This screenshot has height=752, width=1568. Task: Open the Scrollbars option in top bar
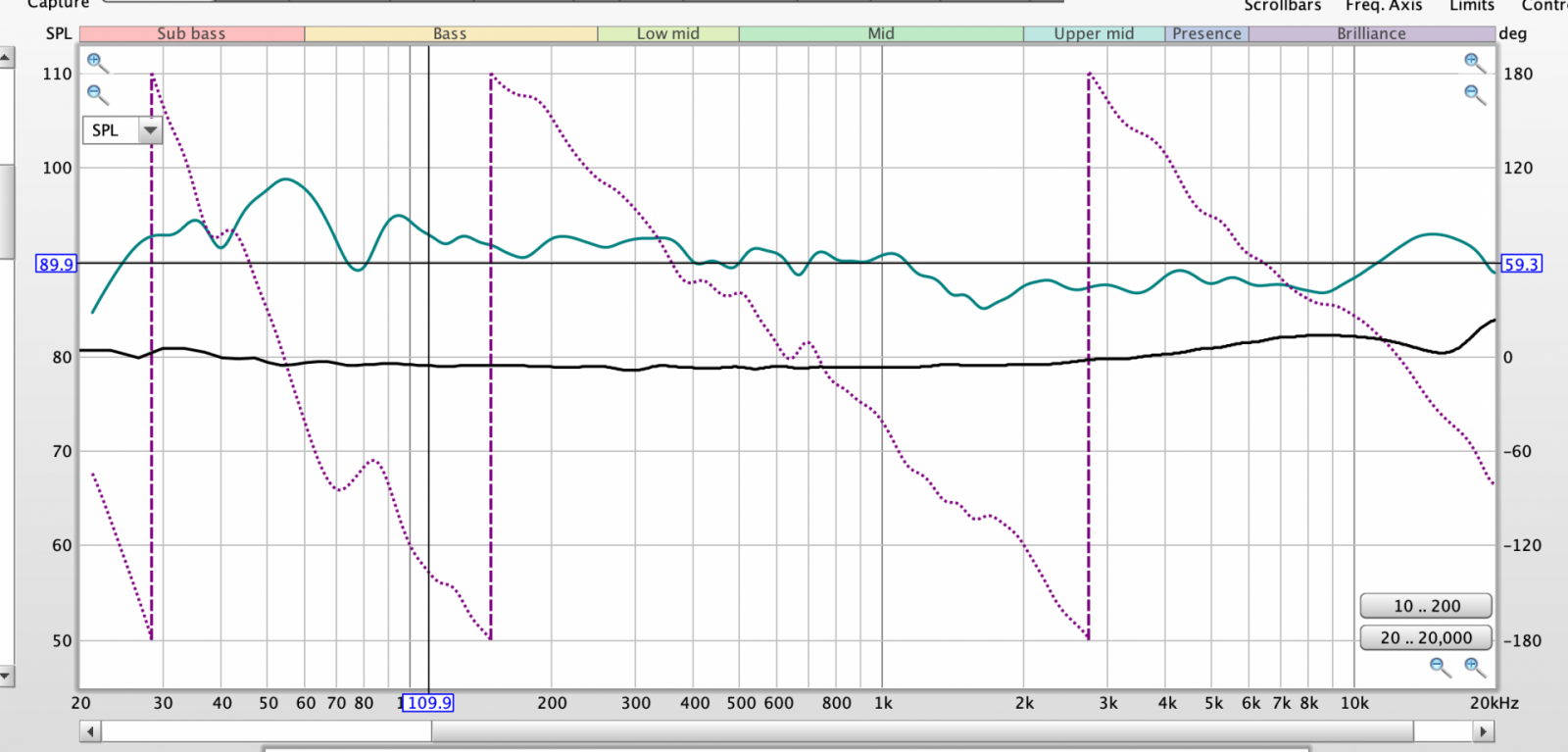coord(1282,6)
